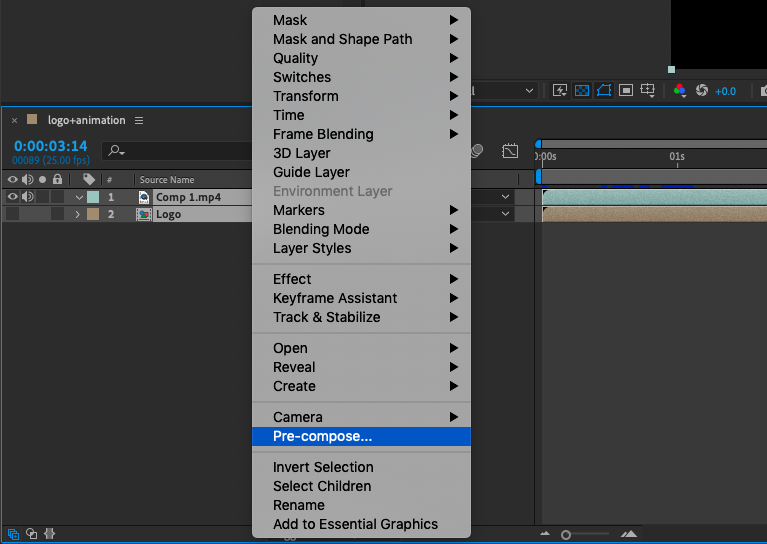Expand the Logo layer properties

(x=77, y=214)
